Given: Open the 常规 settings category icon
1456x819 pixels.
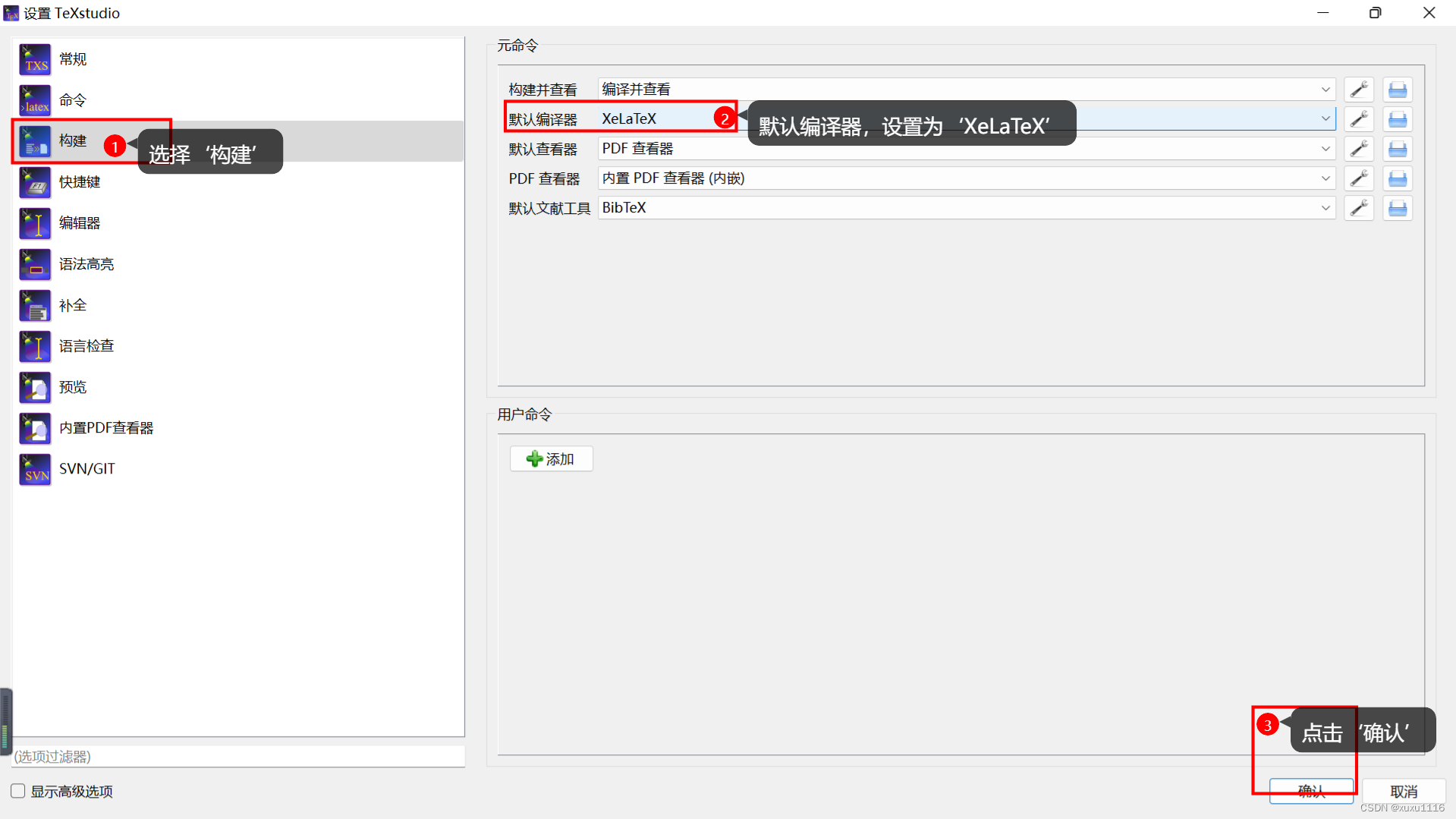Looking at the screenshot, I should pyautogui.click(x=35, y=59).
